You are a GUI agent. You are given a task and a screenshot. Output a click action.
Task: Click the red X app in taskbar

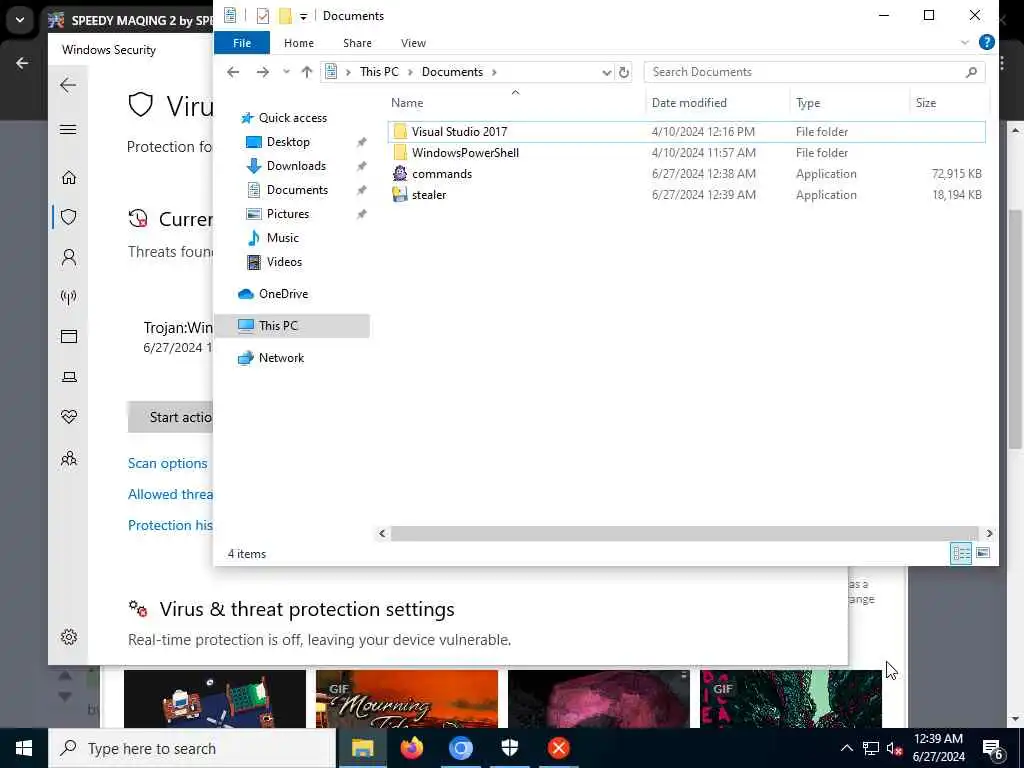pos(558,748)
